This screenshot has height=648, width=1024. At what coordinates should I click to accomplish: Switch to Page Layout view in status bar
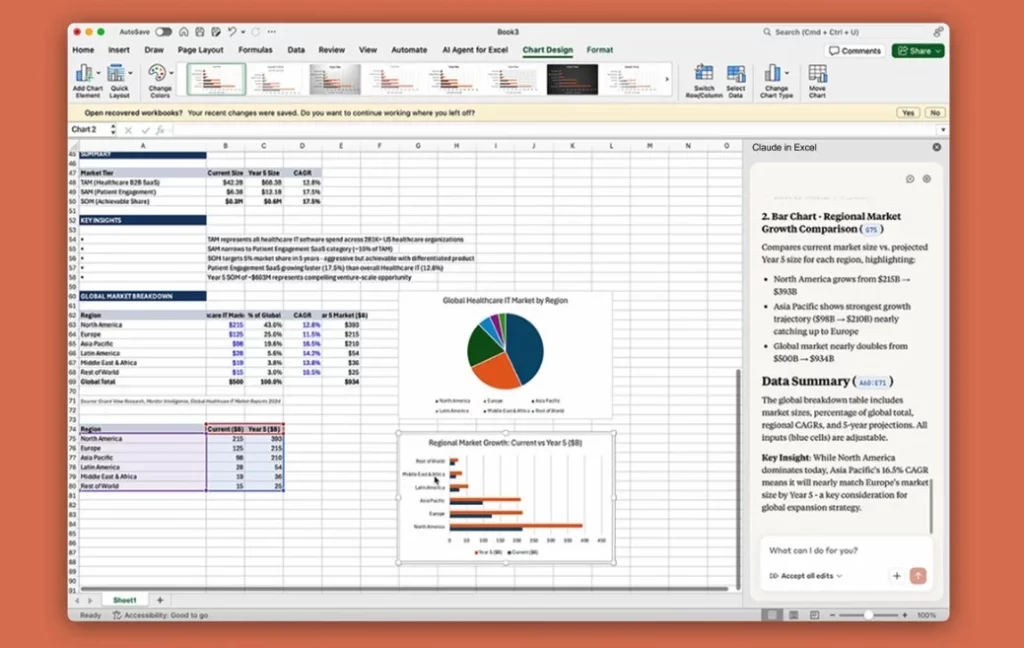(792, 615)
